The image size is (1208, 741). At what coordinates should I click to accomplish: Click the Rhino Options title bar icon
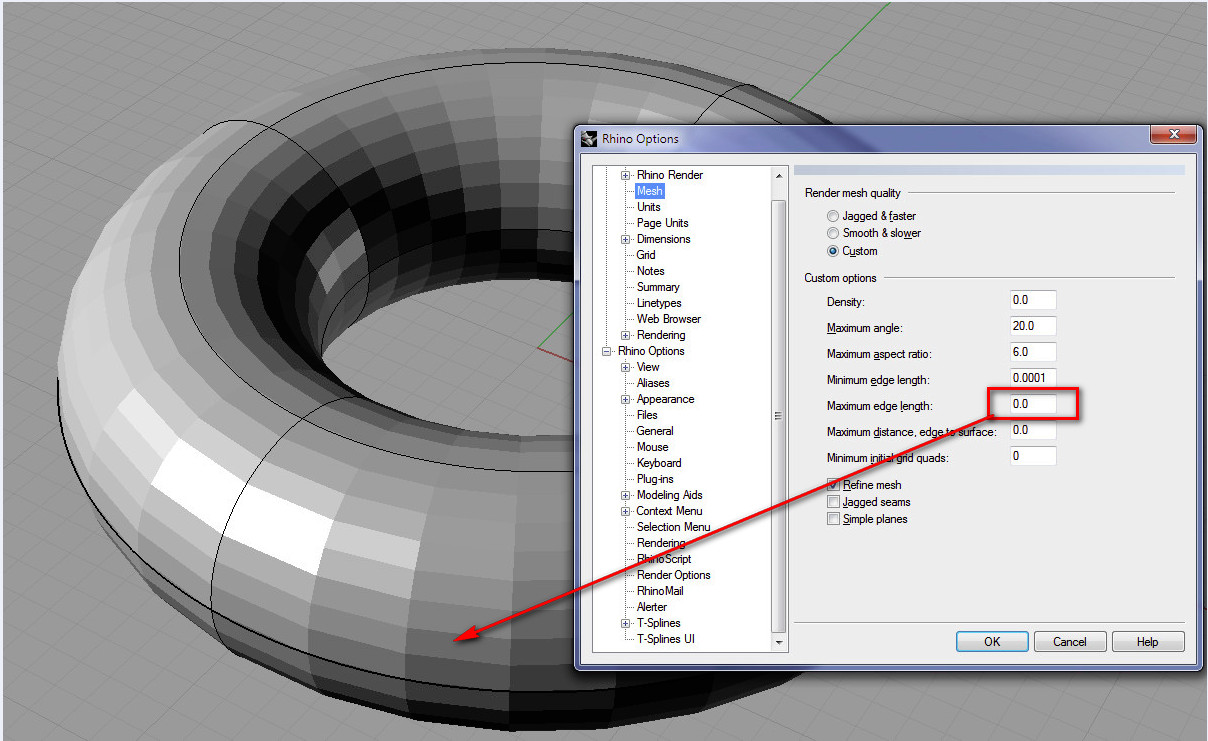pos(590,138)
